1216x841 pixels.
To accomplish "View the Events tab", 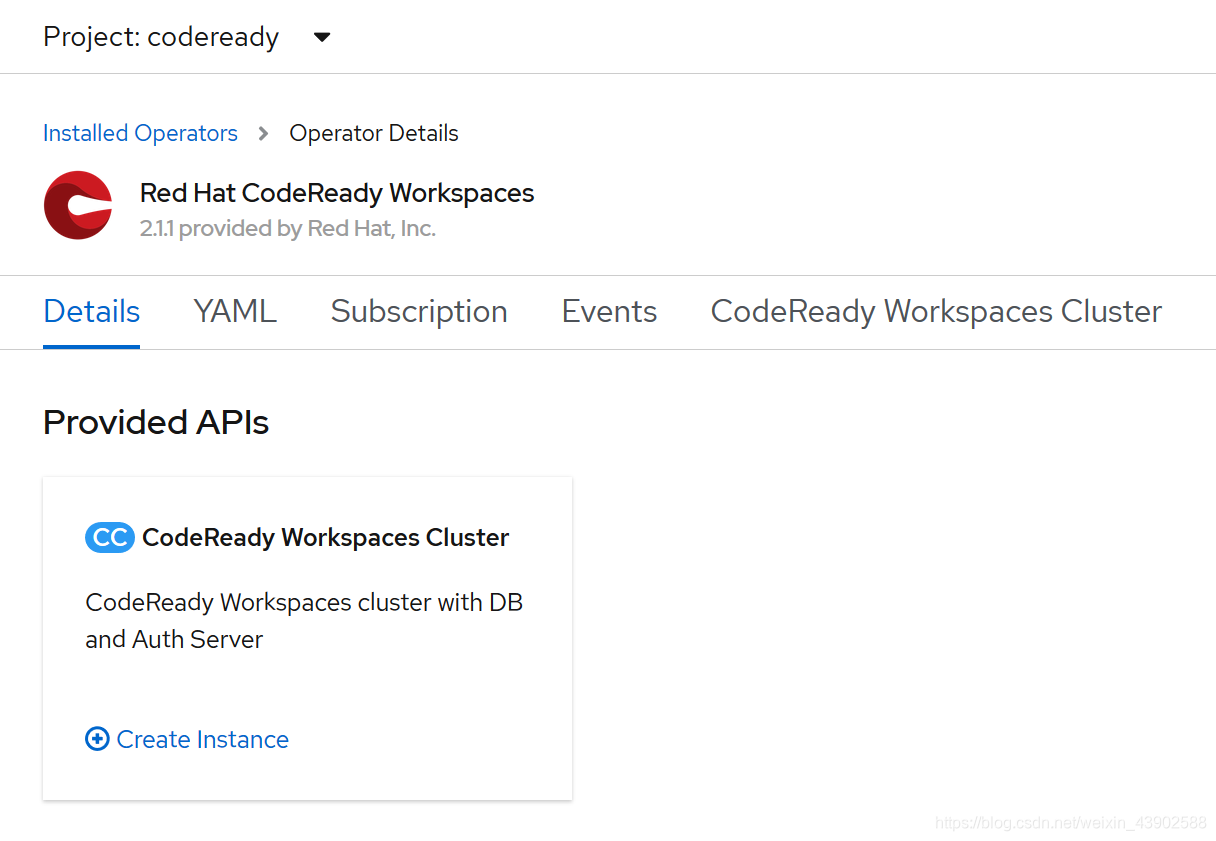I will (609, 312).
